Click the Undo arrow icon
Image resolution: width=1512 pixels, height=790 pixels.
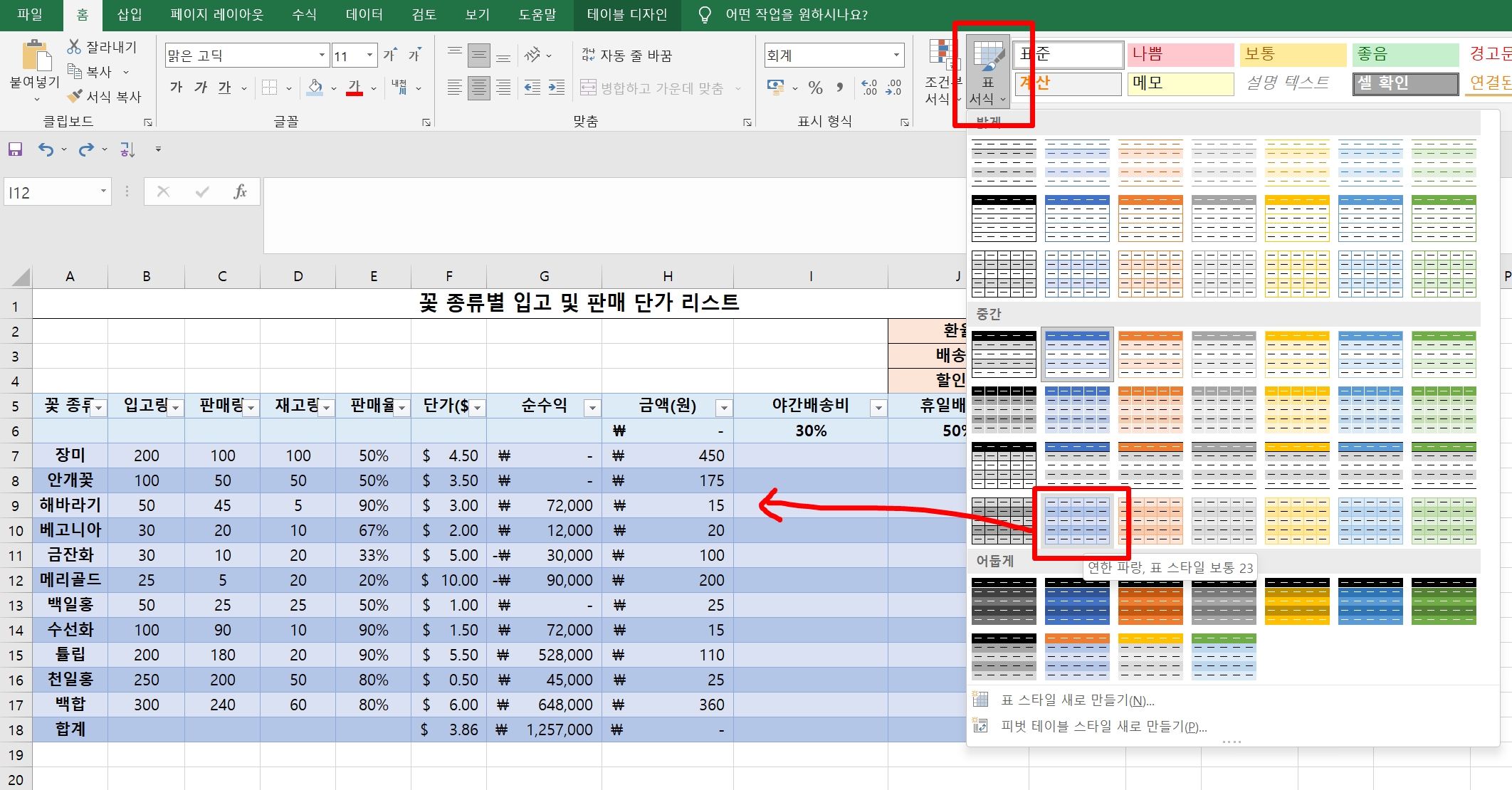pos(46,149)
